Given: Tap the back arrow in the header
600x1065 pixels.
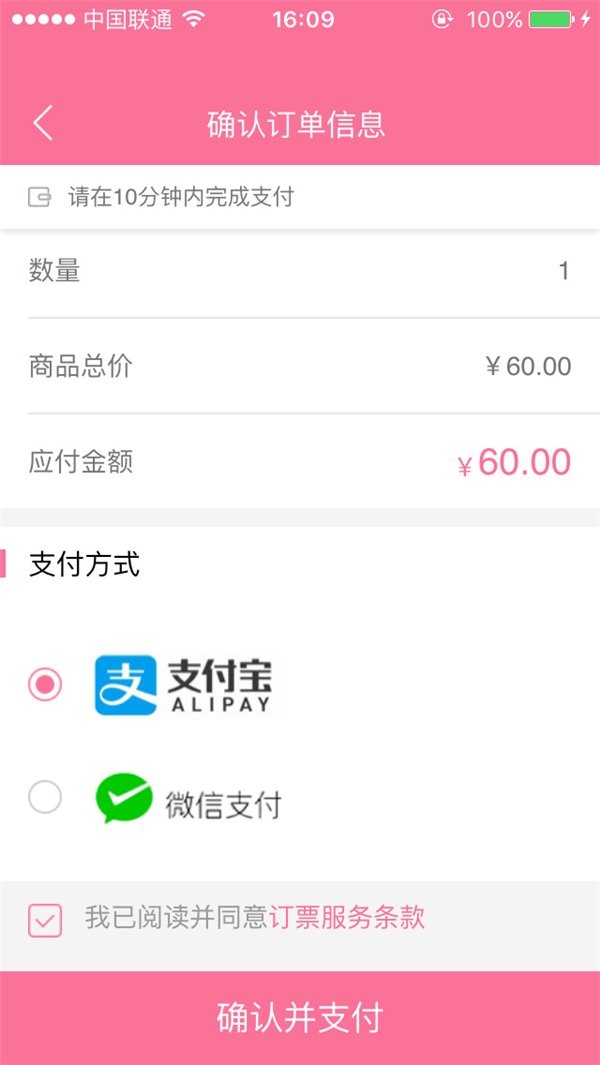Looking at the screenshot, I should pyautogui.click(x=42, y=124).
